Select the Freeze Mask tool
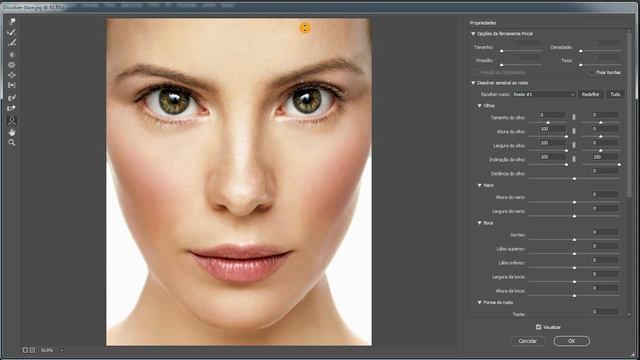 click(x=12, y=98)
